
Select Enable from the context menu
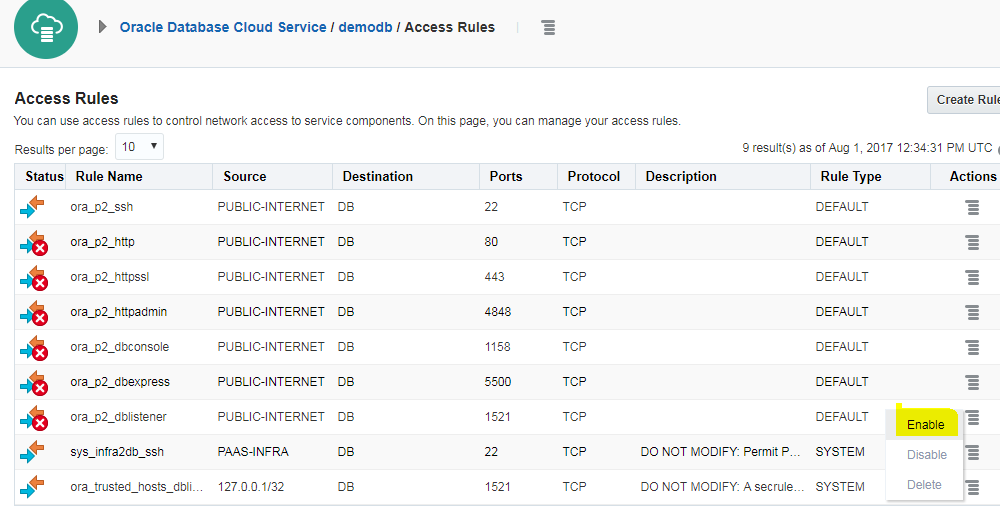point(925,425)
